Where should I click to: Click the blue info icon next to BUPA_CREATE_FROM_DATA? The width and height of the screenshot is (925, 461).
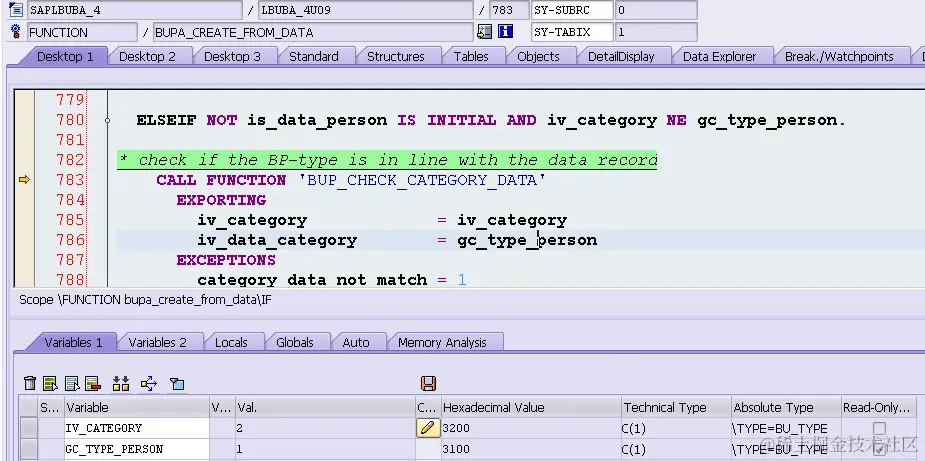[x=506, y=32]
